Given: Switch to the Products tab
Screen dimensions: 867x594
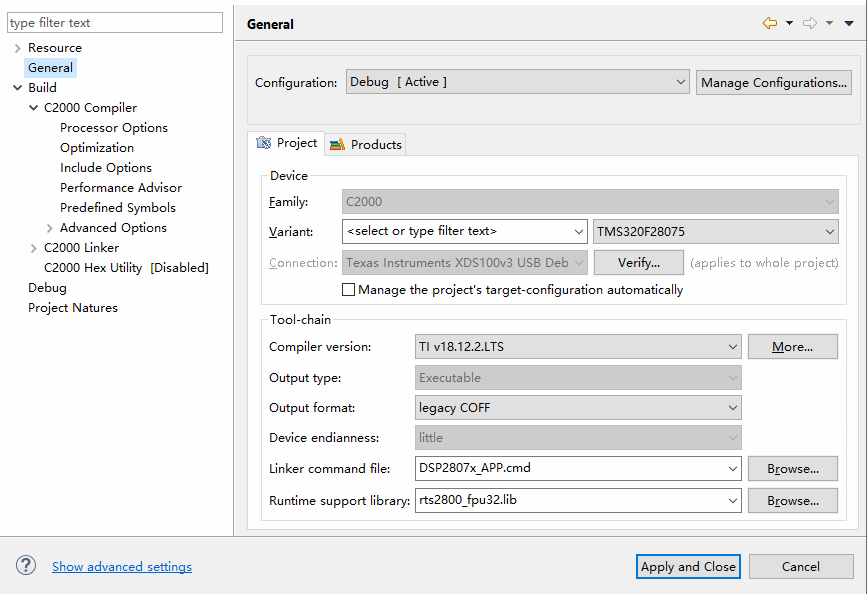Looking at the screenshot, I should [366, 145].
